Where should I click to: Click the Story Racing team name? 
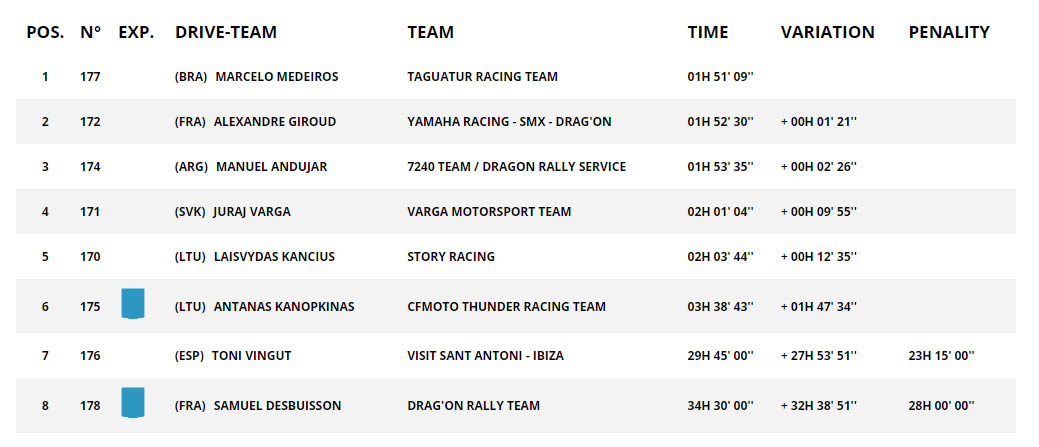(x=451, y=257)
